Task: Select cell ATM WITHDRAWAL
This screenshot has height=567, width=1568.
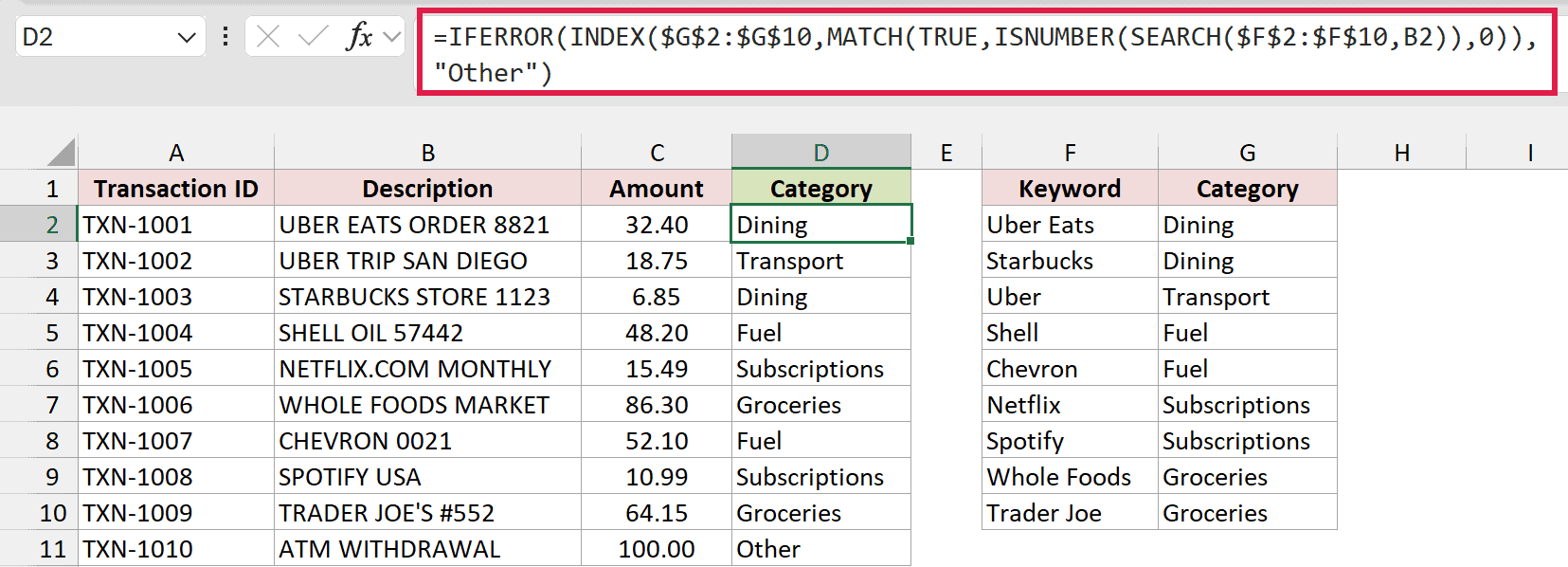Action: (x=427, y=549)
